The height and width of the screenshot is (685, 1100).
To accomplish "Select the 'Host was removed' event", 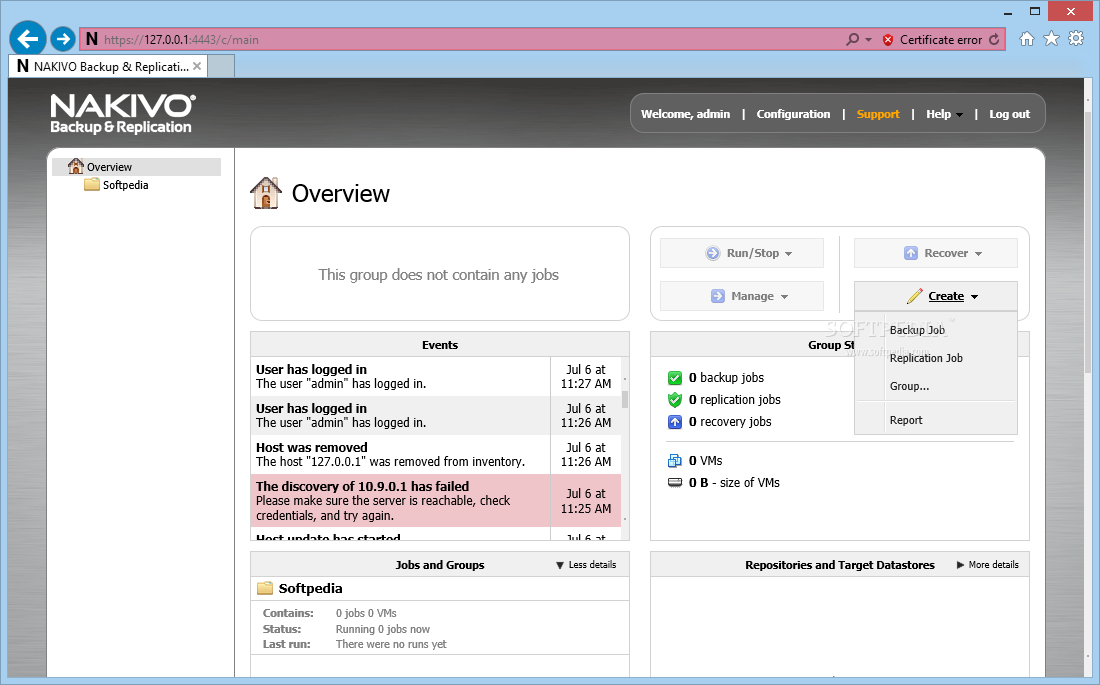I will [435, 455].
